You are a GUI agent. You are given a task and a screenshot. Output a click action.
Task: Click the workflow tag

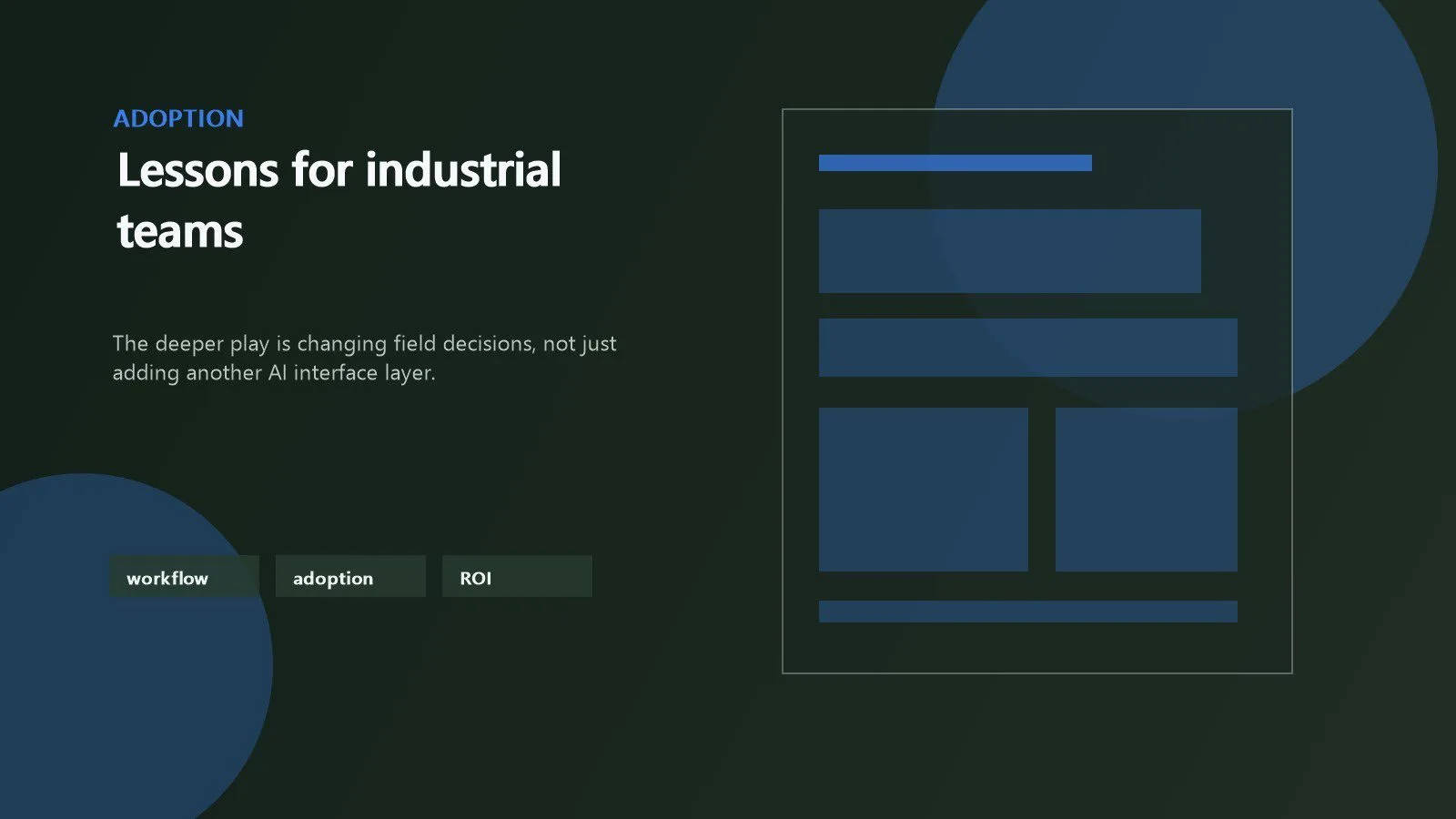pyautogui.click(x=184, y=576)
